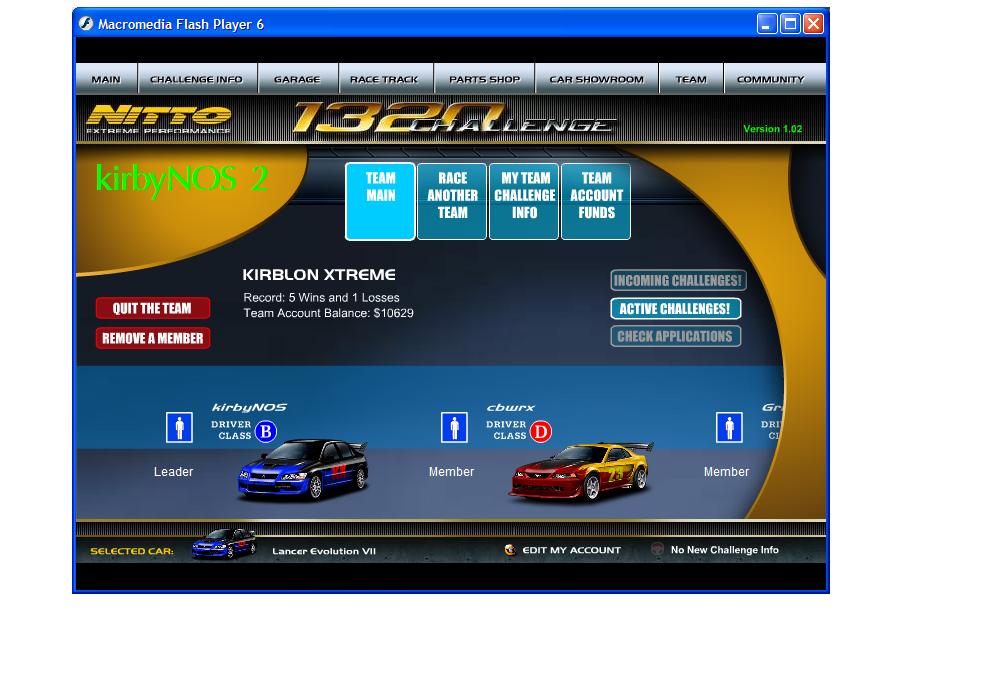This screenshot has height=698, width=983.
Task: Click cbwrx's Member role label
Action: point(451,472)
